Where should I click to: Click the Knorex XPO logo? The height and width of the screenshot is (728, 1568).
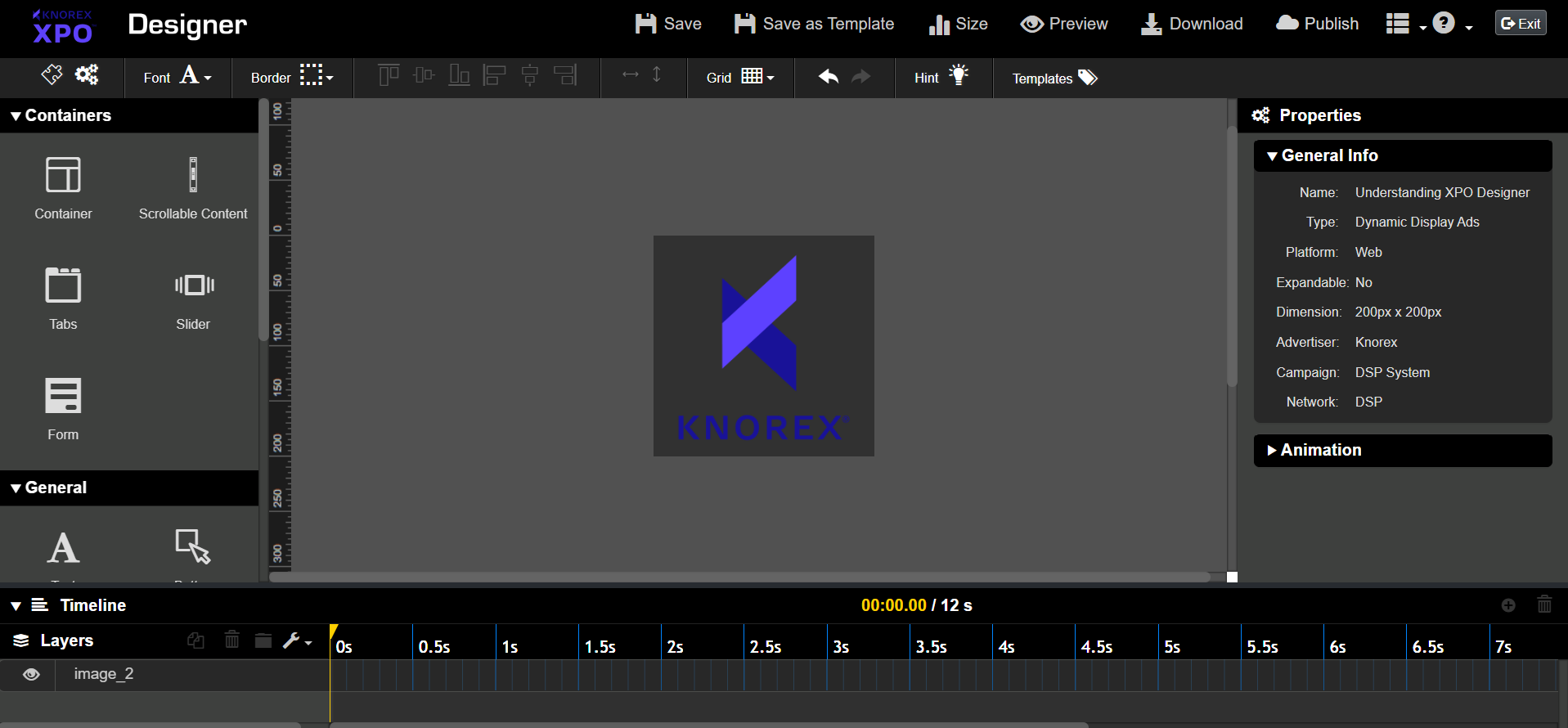click(63, 26)
